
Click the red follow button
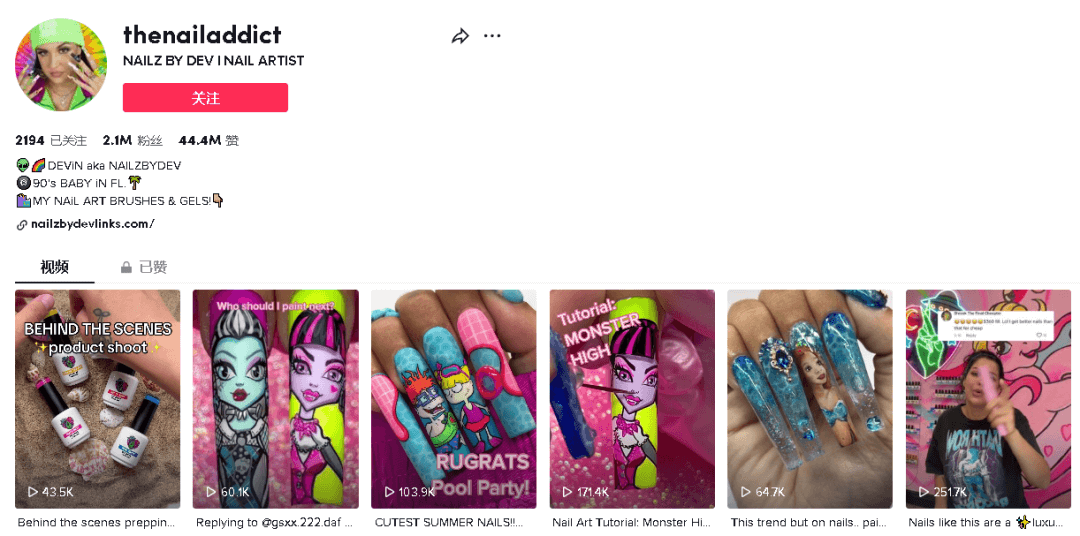point(205,98)
